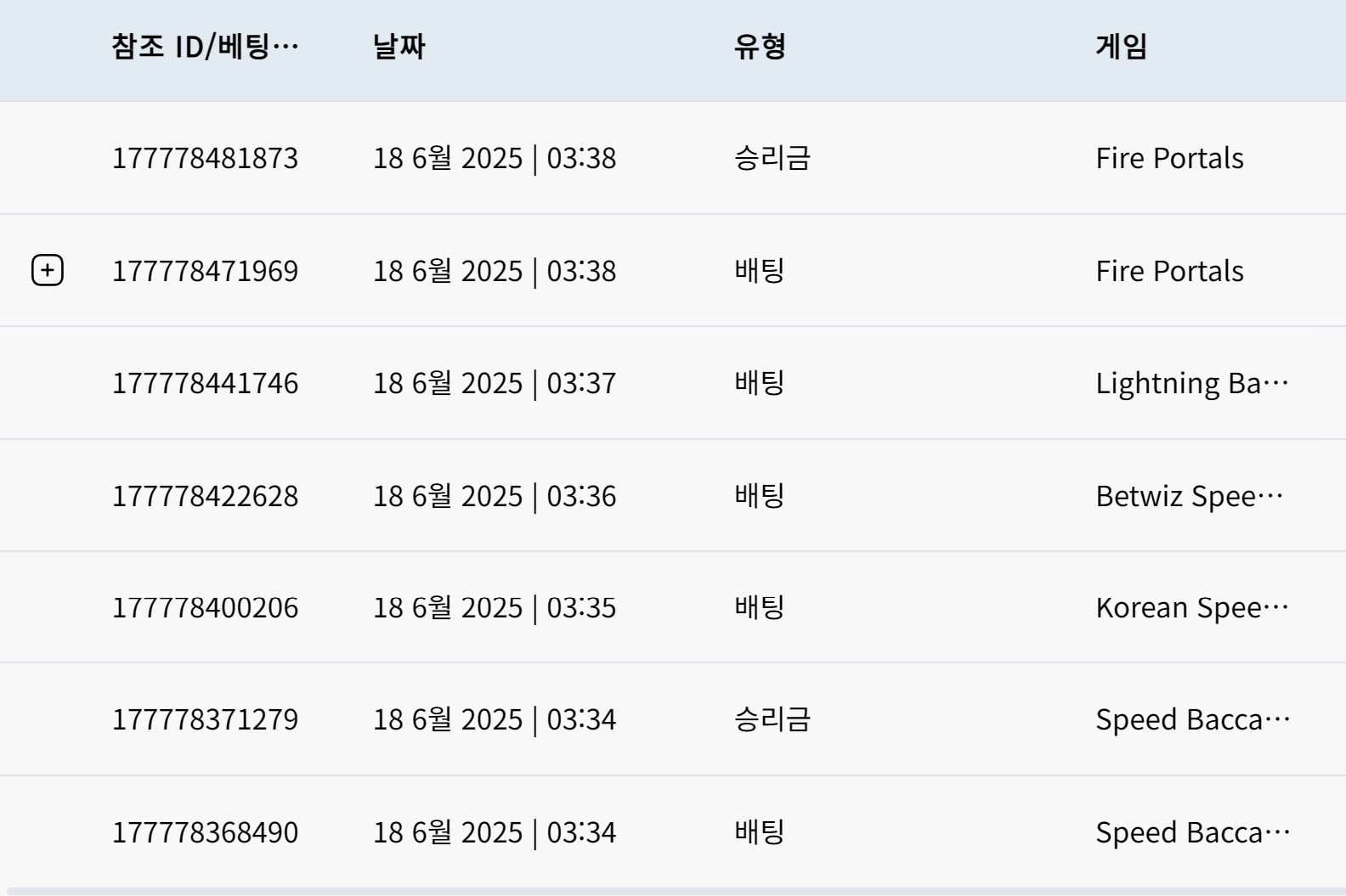Click the Betwiz Spee… game name
Image resolution: width=1346 pixels, height=896 pixels.
coord(1190,496)
